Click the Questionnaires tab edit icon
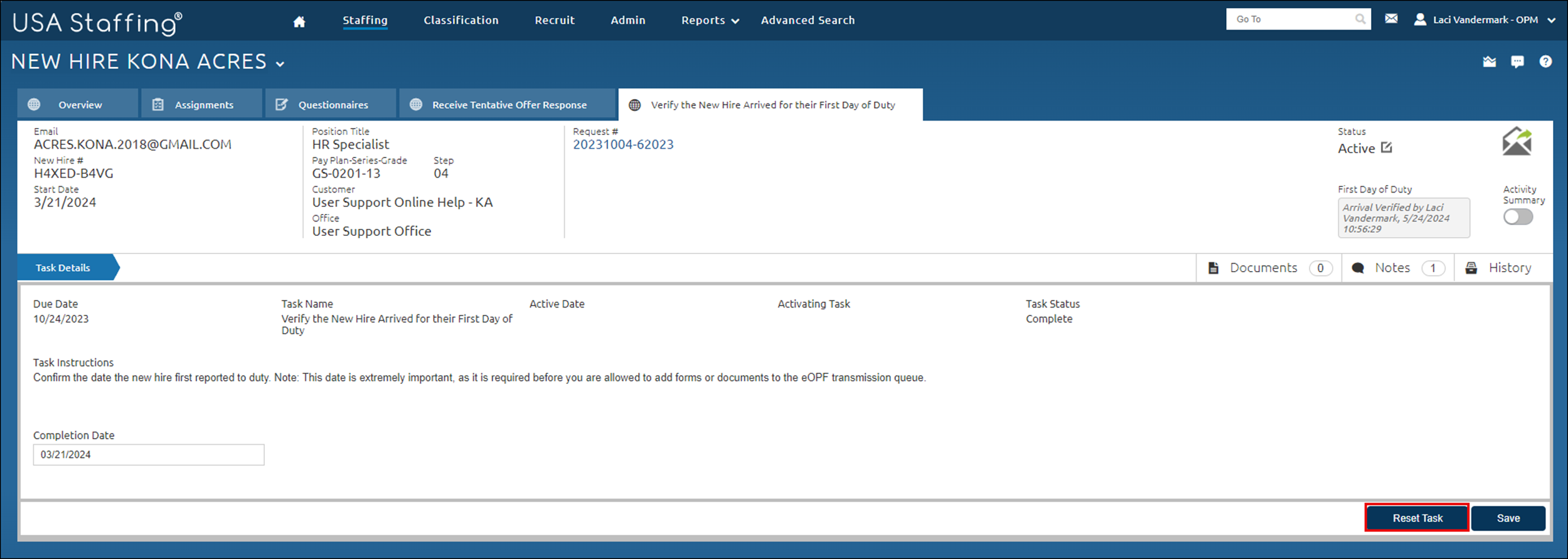 (282, 104)
